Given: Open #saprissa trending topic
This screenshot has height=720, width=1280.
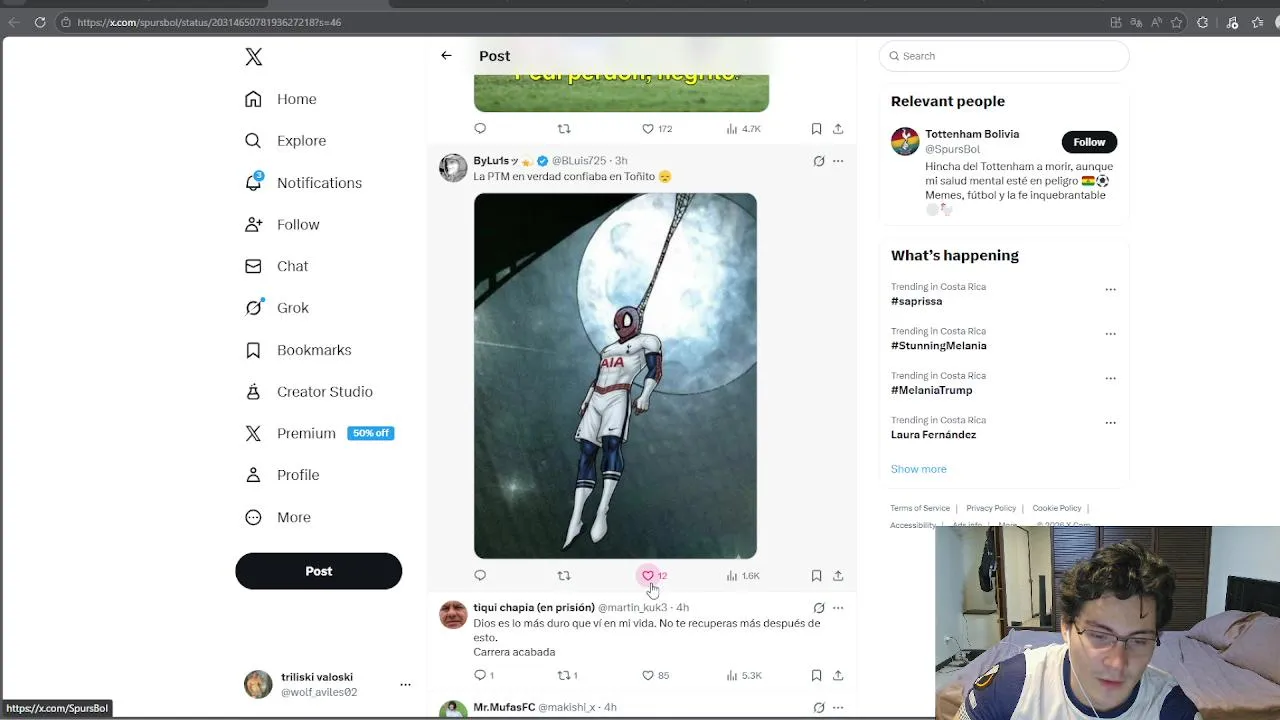Looking at the screenshot, I should pos(916,301).
